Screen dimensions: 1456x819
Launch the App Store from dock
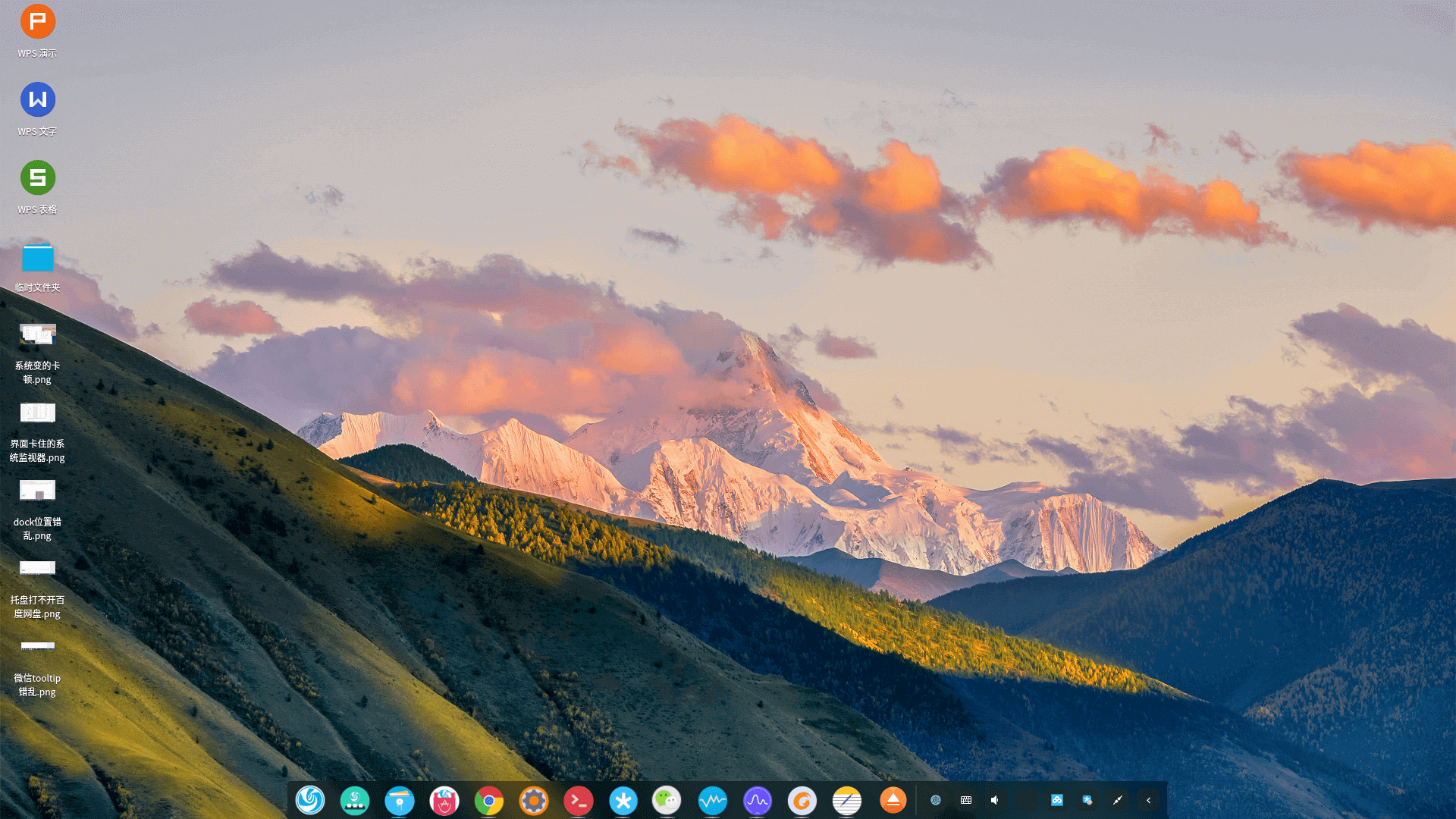click(x=444, y=800)
